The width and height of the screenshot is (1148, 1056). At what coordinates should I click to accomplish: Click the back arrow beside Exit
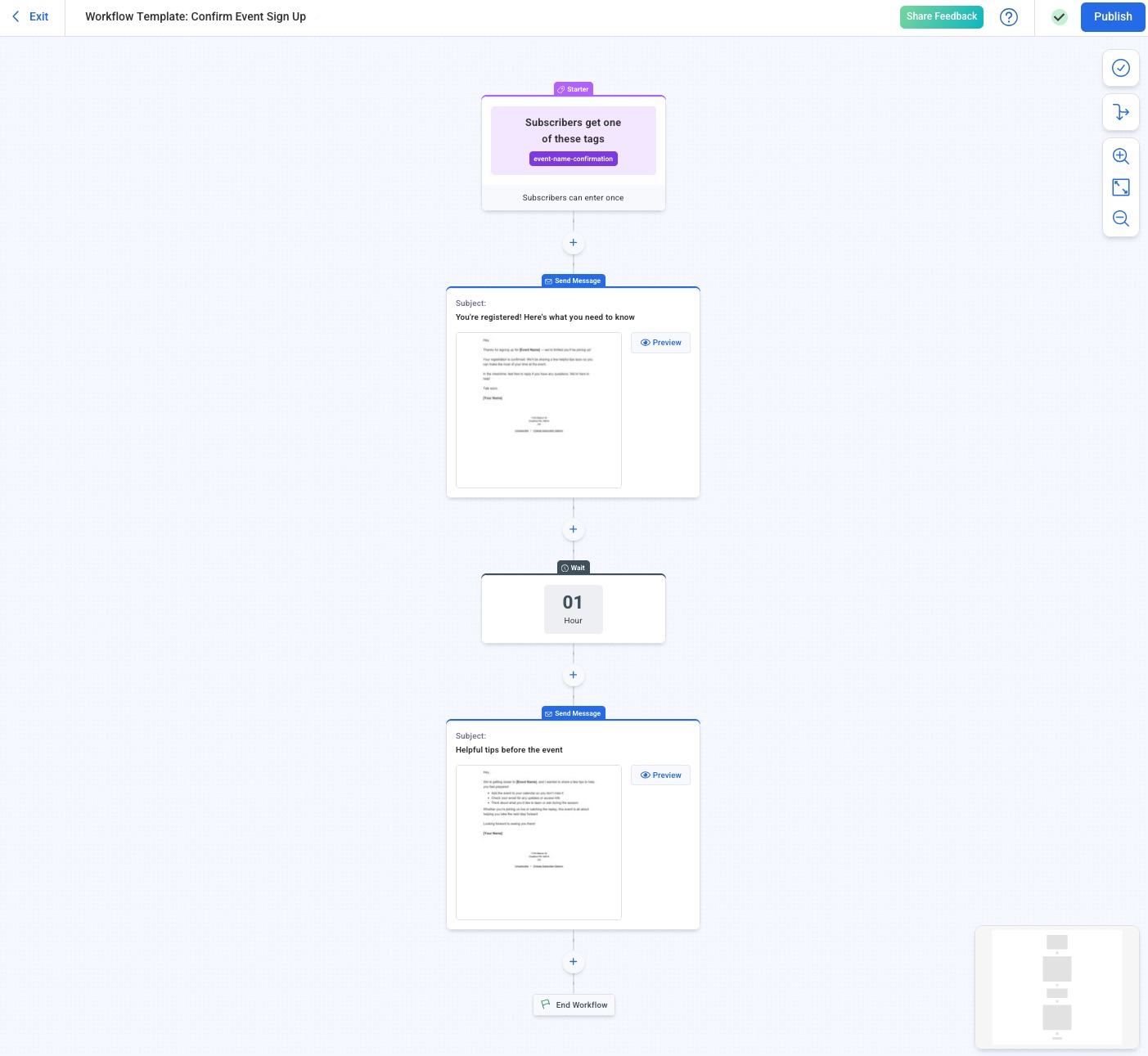16,16
